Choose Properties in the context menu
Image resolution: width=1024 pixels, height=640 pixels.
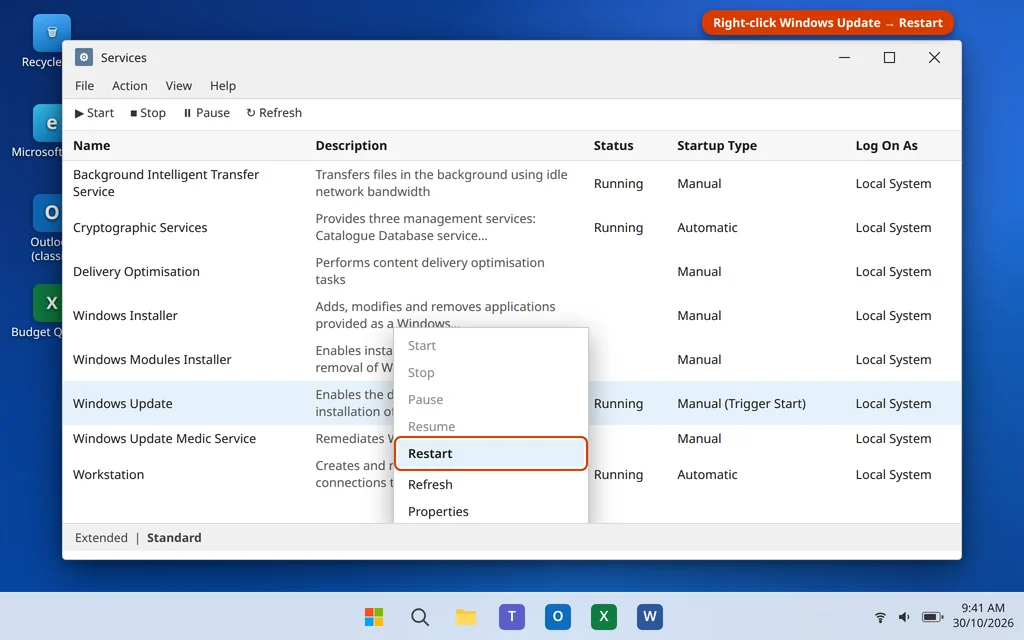[x=490, y=511]
